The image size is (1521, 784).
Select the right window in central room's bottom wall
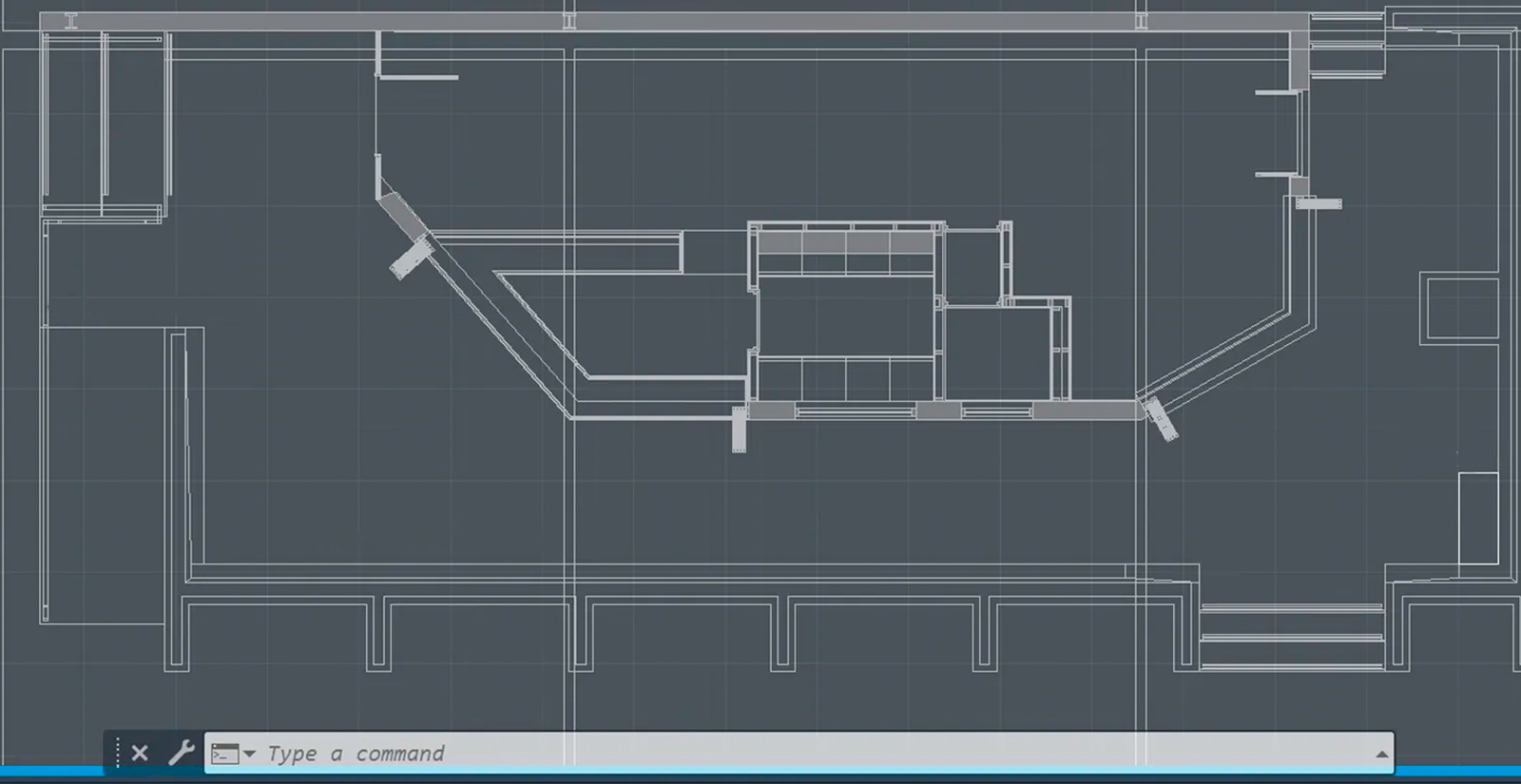[997, 411]
